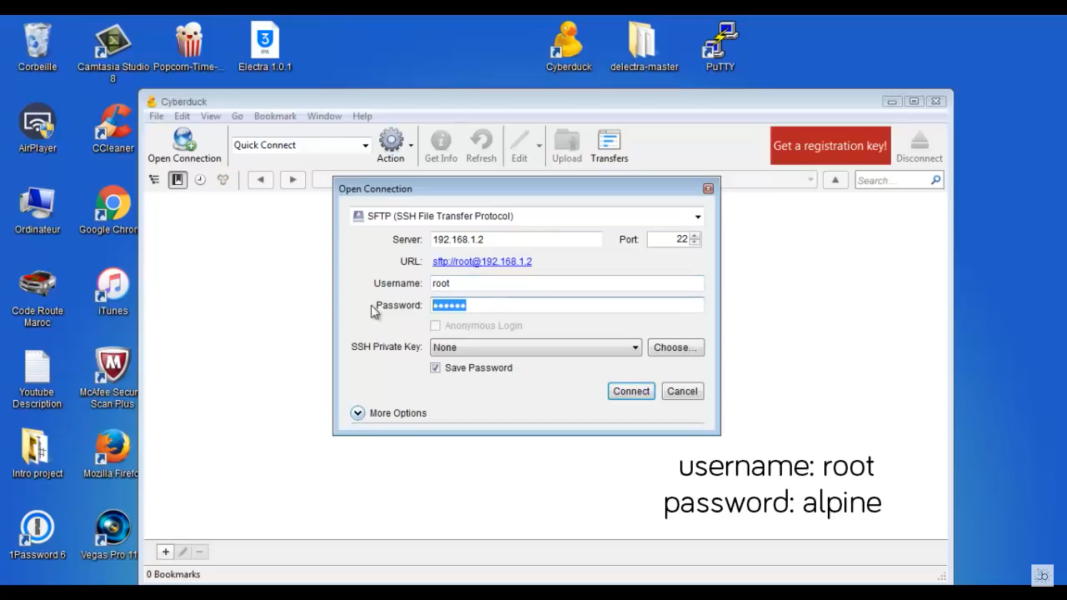Click Get a registration key button
1067x600 pixels.
830,146
